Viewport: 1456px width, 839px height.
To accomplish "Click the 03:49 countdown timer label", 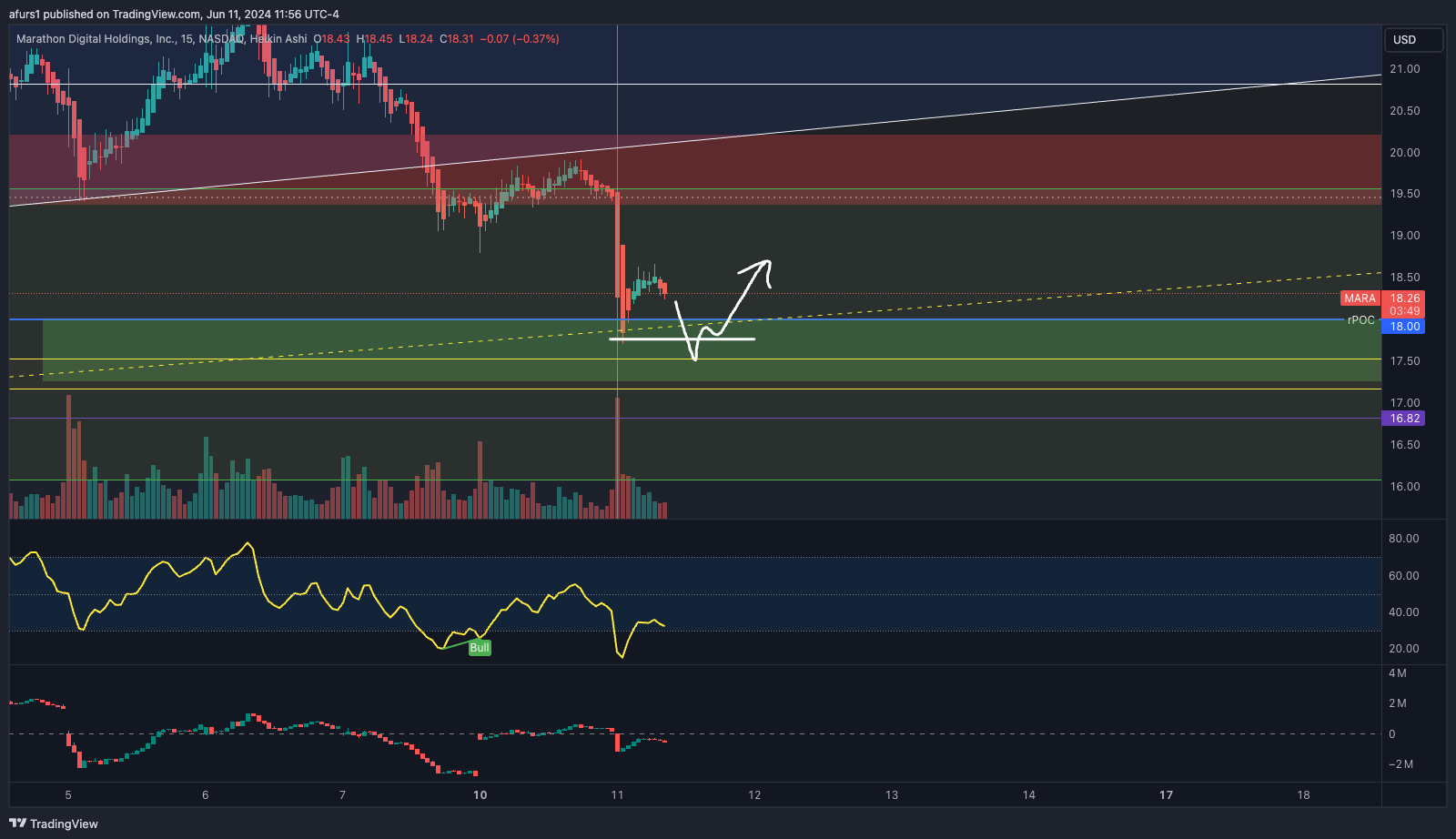I will [1404, 311].
